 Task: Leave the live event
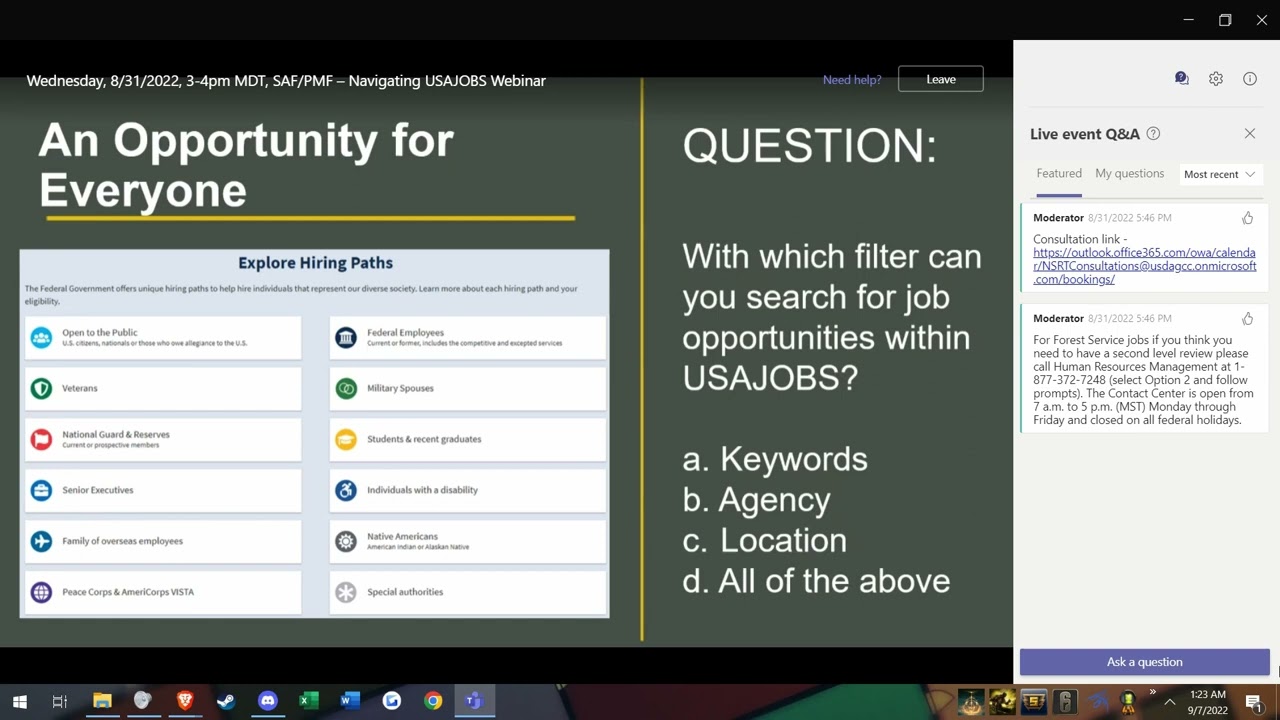coord(941,79)
